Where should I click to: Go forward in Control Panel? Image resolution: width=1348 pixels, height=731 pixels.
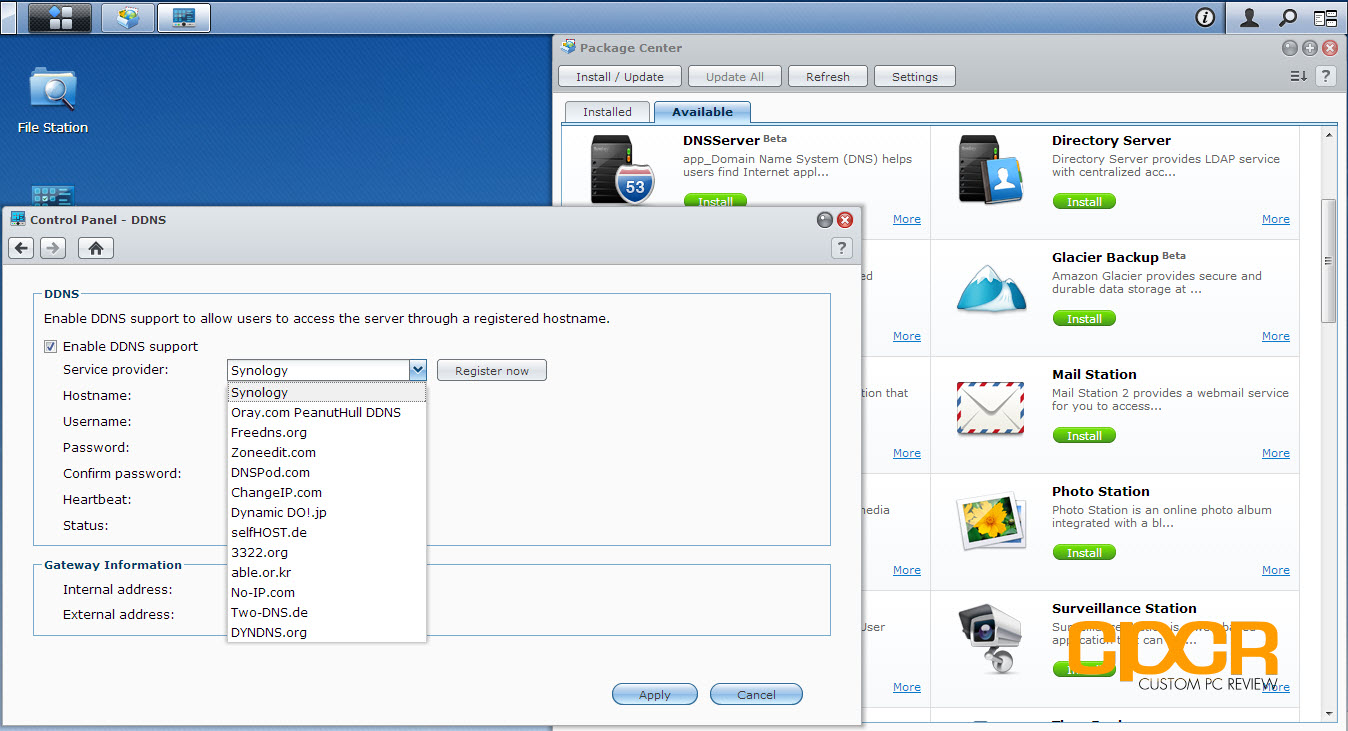(x=53, y=248)
